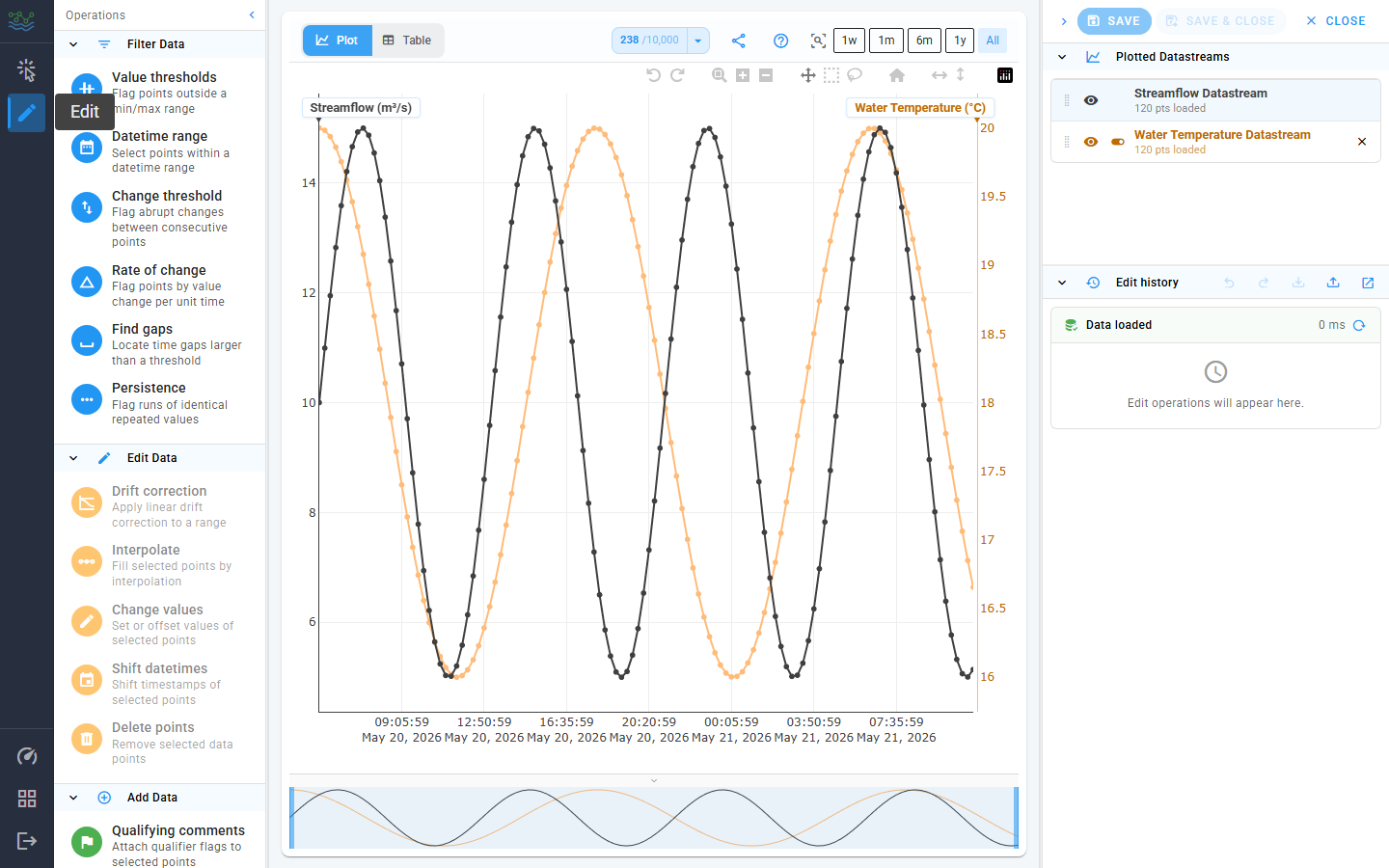Click the zoom out minus icon
Viewport: 1389px width, 868px height.
766,75
